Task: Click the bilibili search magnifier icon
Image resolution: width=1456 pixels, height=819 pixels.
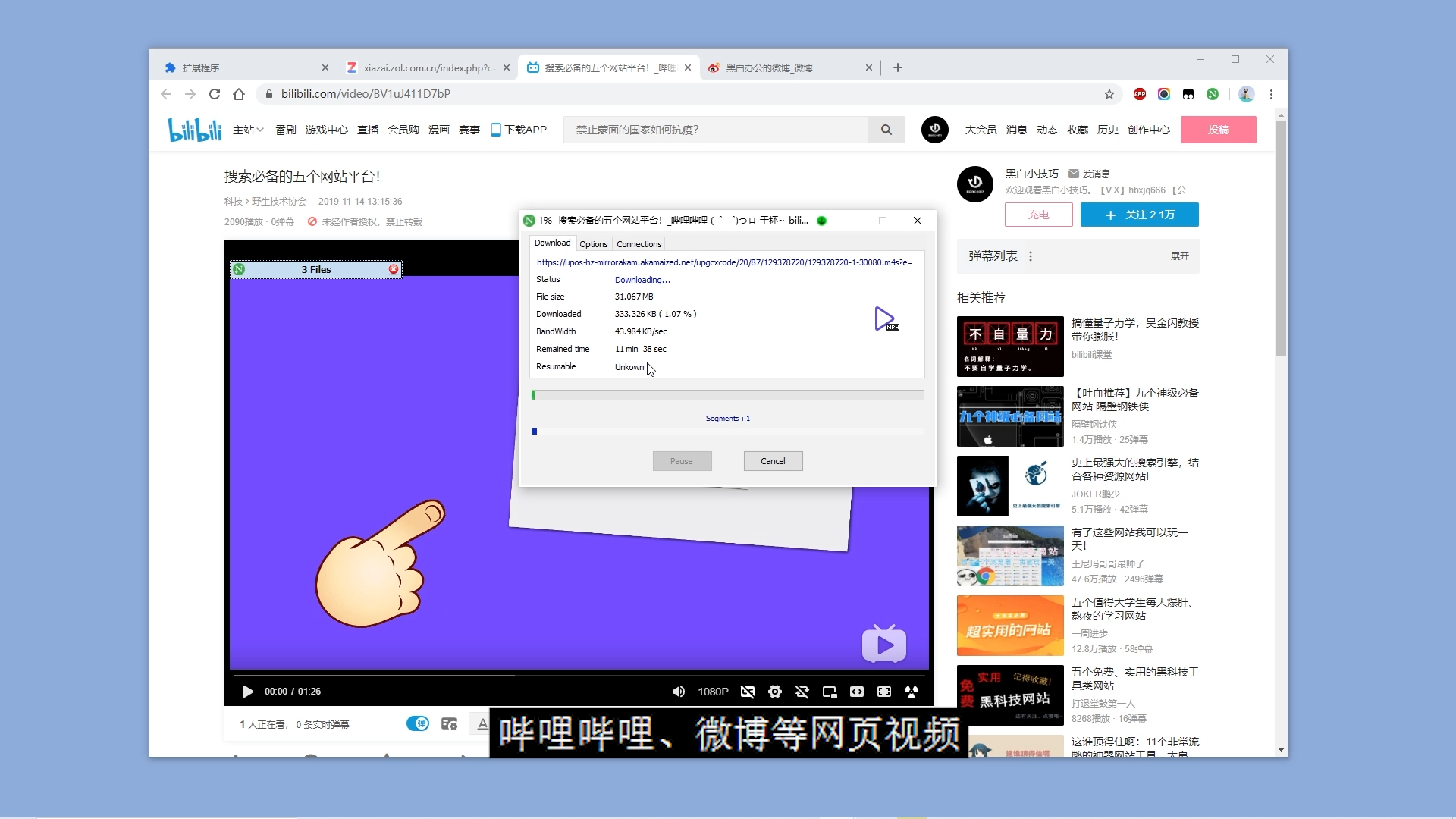Action: [x=886, y=130]
